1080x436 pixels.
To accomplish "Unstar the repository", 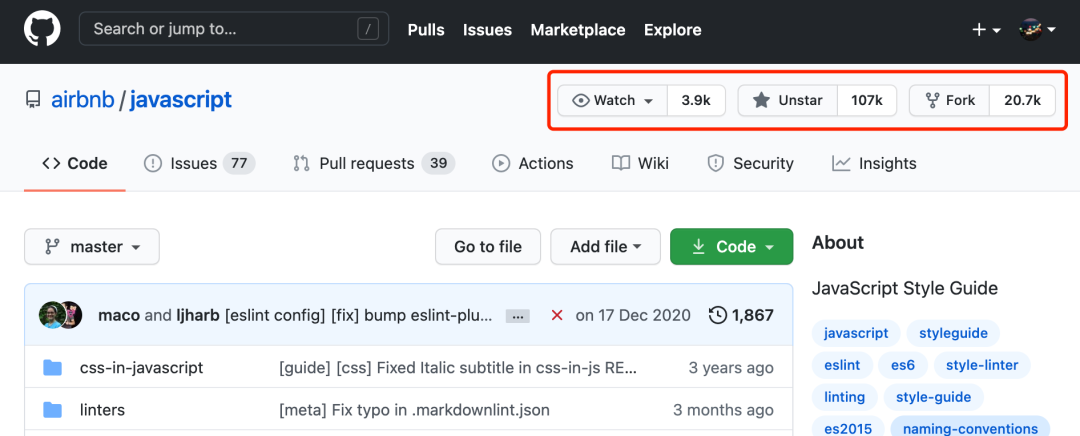I will click(787, 100).
